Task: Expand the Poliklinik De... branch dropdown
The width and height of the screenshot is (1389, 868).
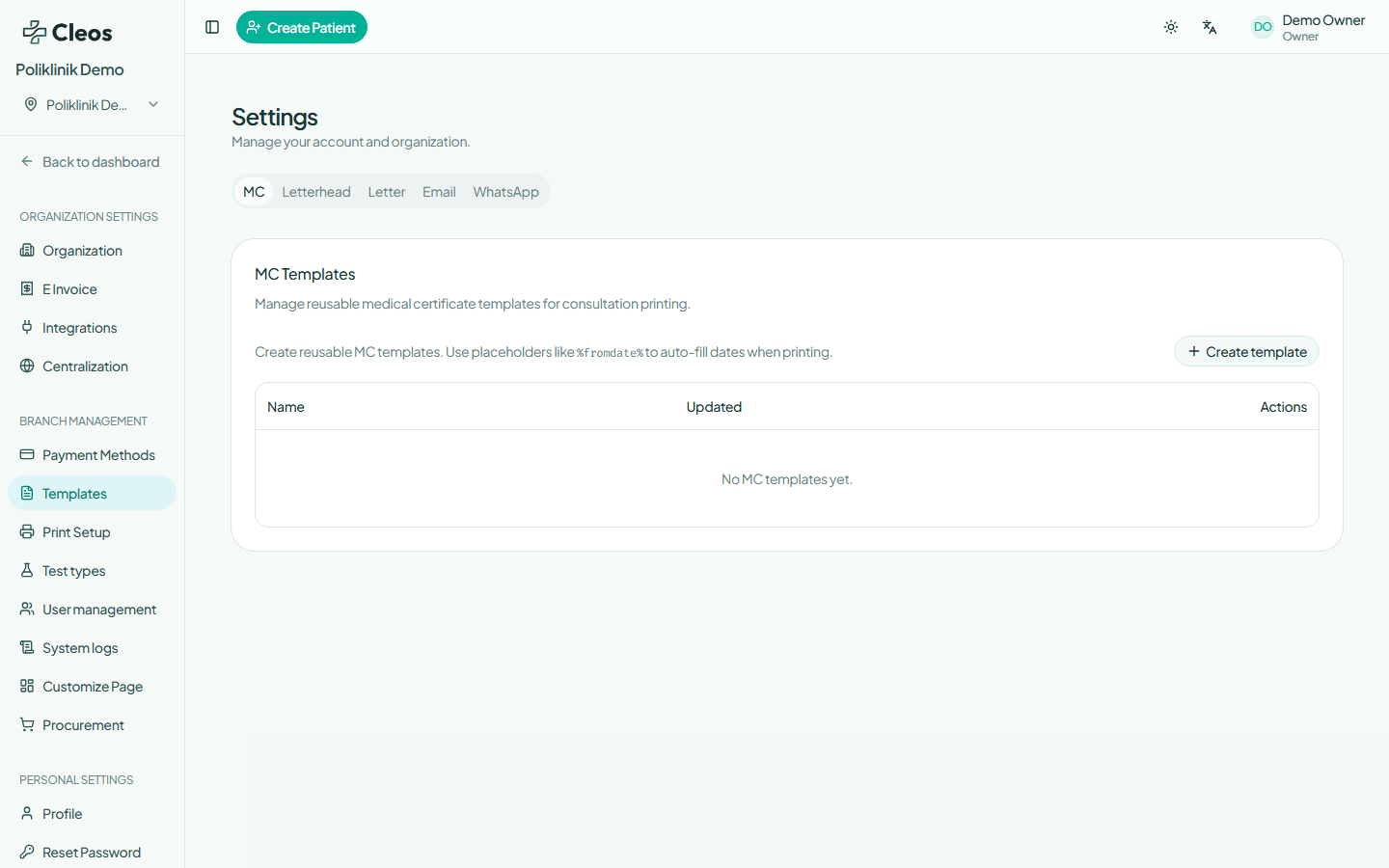Action: pos(92,104)
